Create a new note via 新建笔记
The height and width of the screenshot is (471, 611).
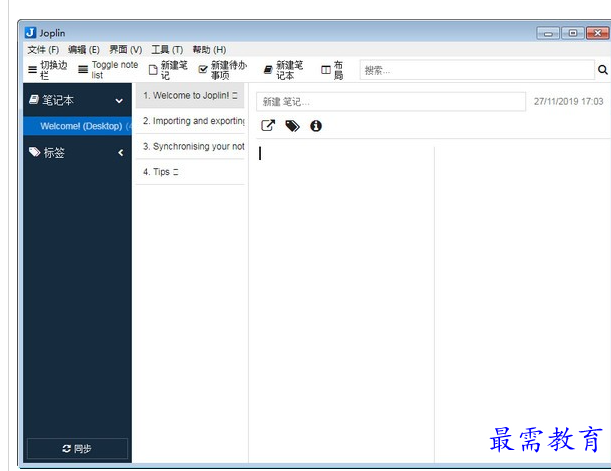click(x=168, y=70)
